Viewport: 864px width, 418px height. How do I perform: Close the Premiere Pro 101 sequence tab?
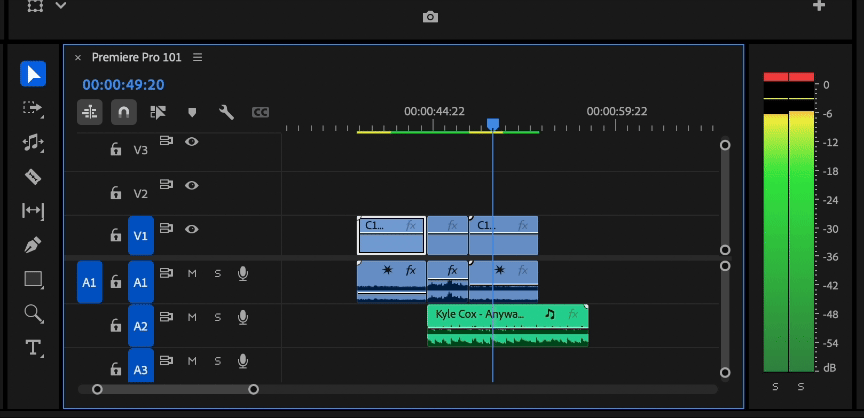click(78, 57)
